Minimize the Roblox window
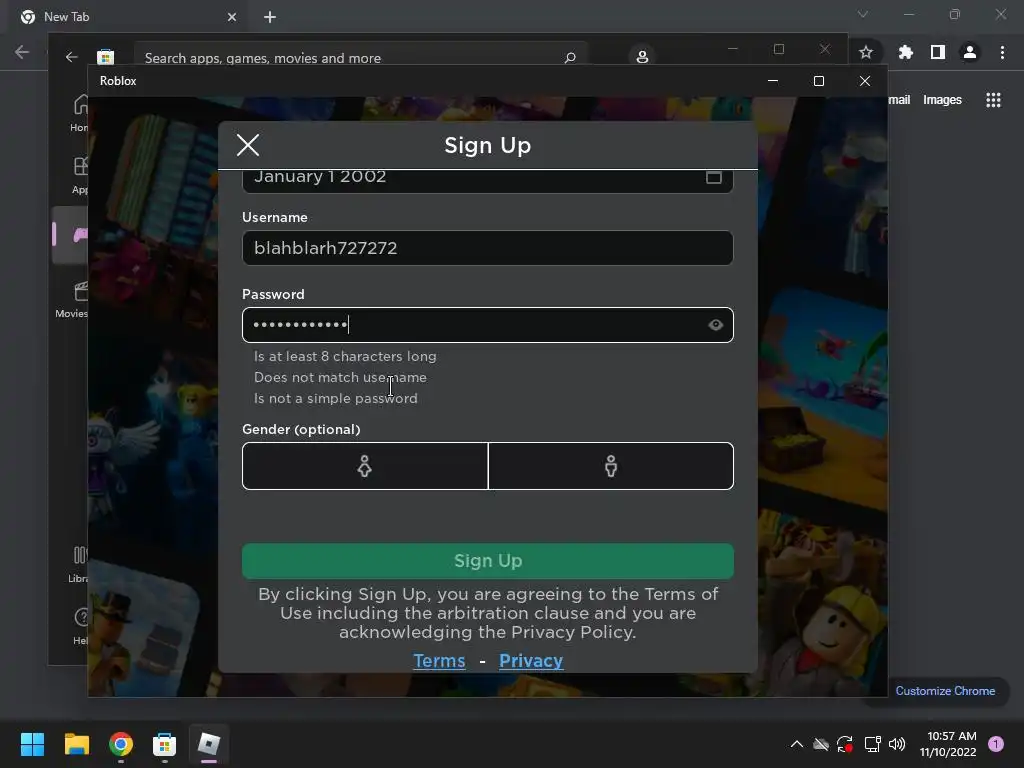Viewport: 1024px width, 768px height. (773, 81)
